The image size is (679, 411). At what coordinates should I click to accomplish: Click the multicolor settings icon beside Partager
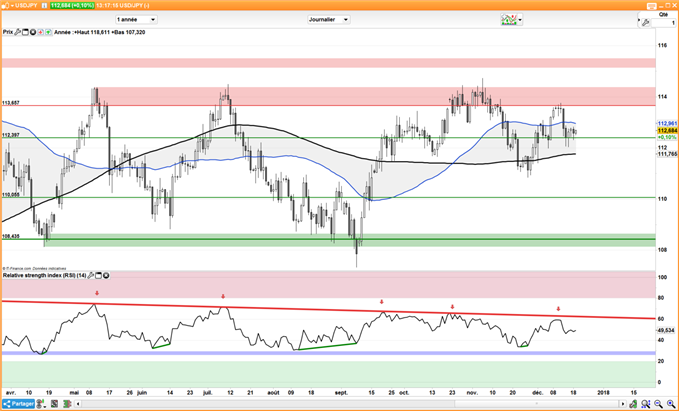pos(39,404)
